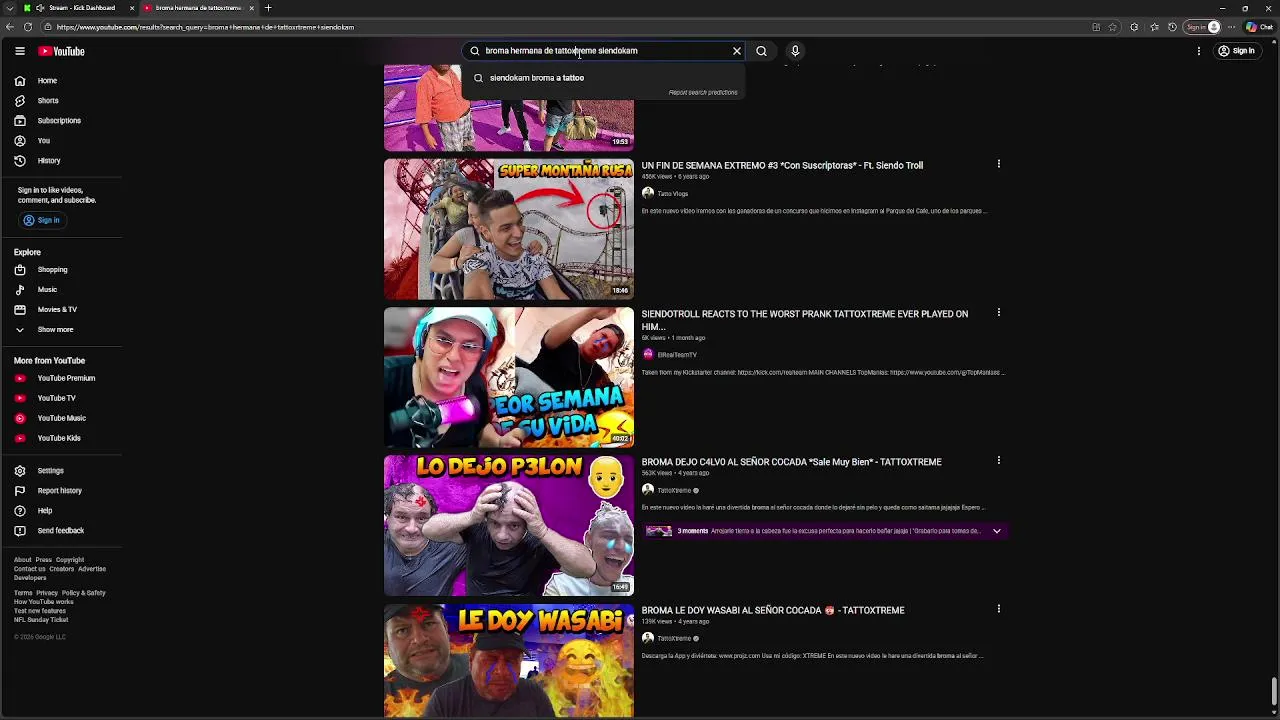
Task: Open Copilot Chat in the browser
Action: click(x=1258, y=27)
